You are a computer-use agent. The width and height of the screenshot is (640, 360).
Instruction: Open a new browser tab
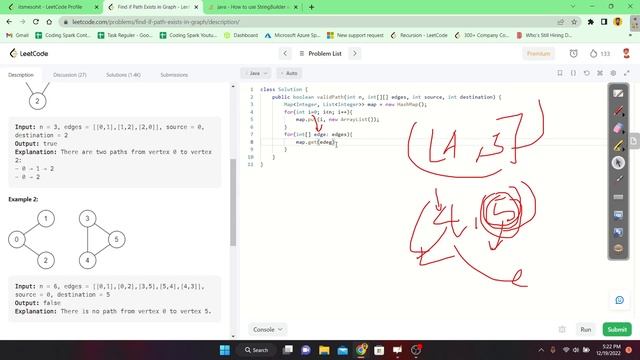(x=311, y=7)
